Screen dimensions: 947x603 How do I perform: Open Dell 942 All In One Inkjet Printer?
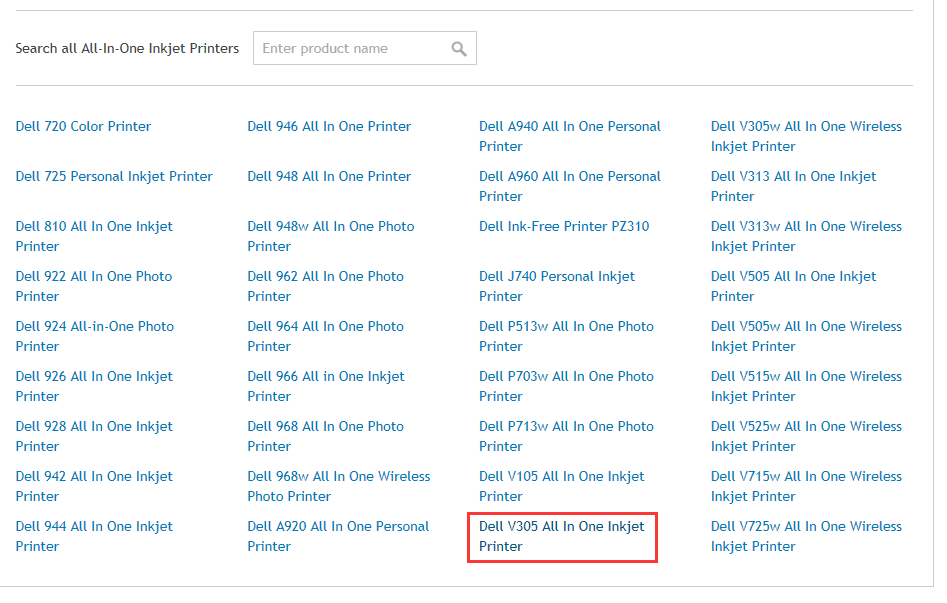click(x=94, y=487)
